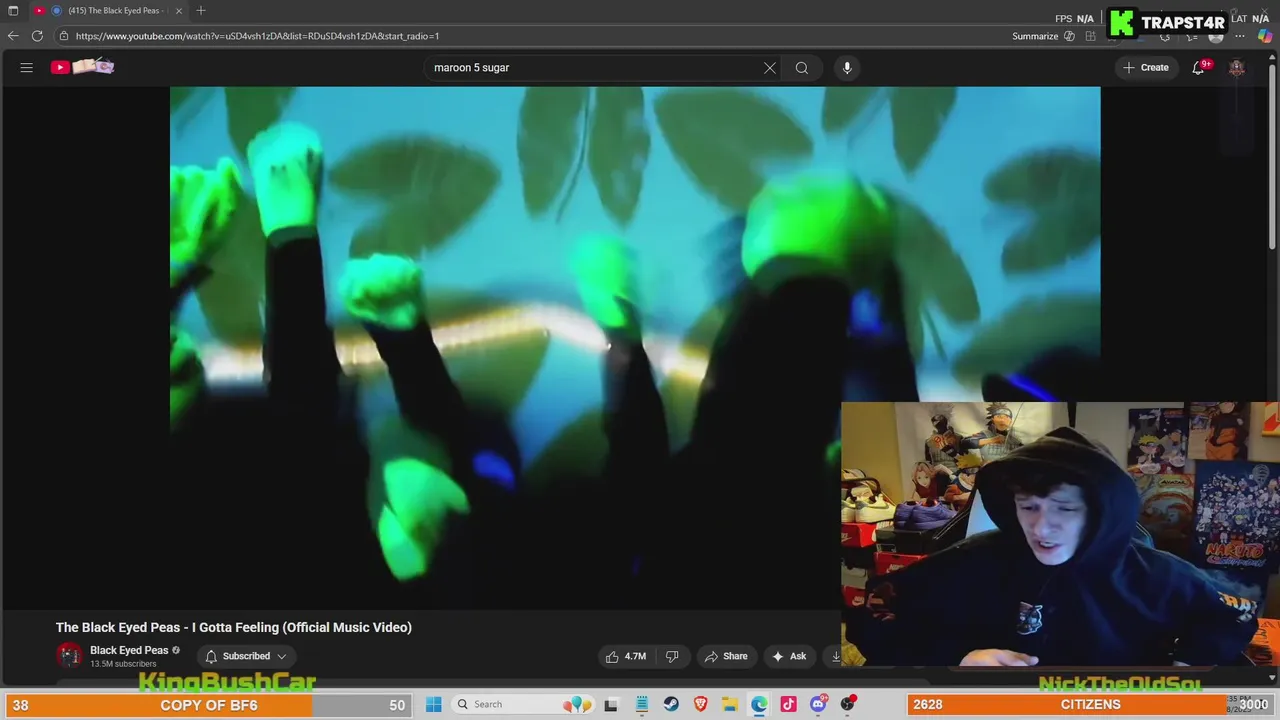Like the video with thumbs up
Viewport: 1280px width, 720px height.
coord(625,656)
